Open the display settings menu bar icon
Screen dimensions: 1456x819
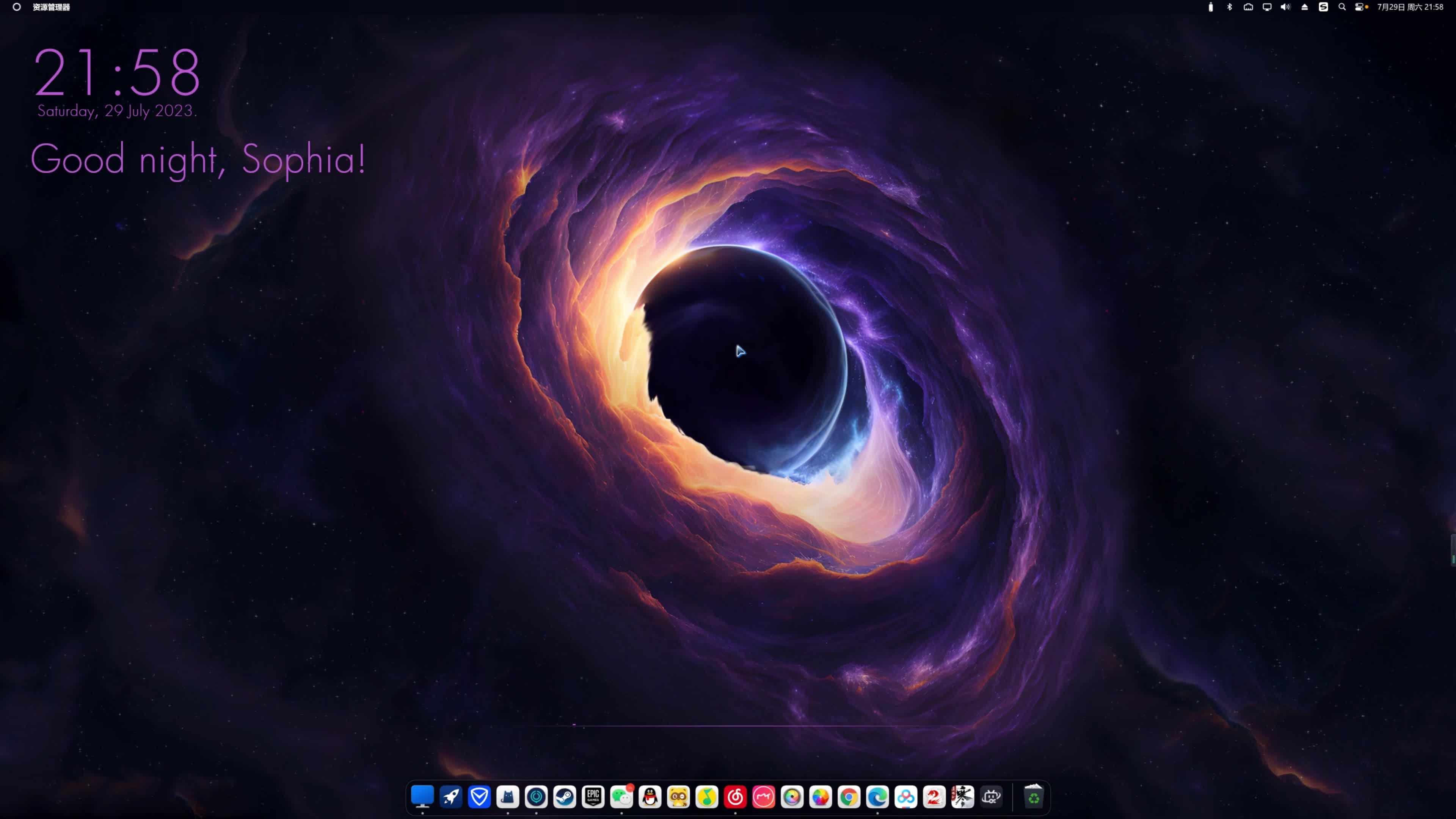[x=1267, y=7]
